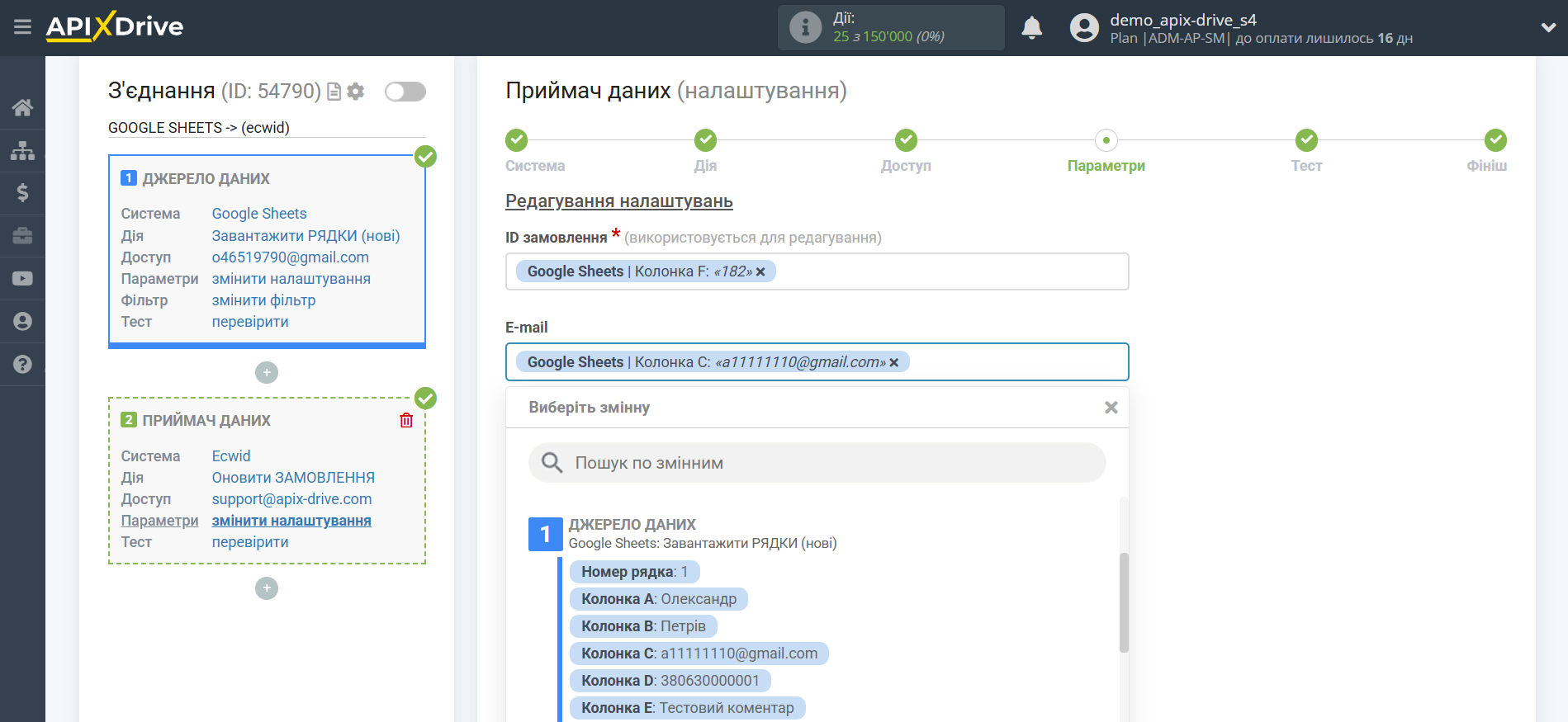This screenshot has height=722, width=1568.
Task: Go to the Дія step
Action: coord(705,140)
